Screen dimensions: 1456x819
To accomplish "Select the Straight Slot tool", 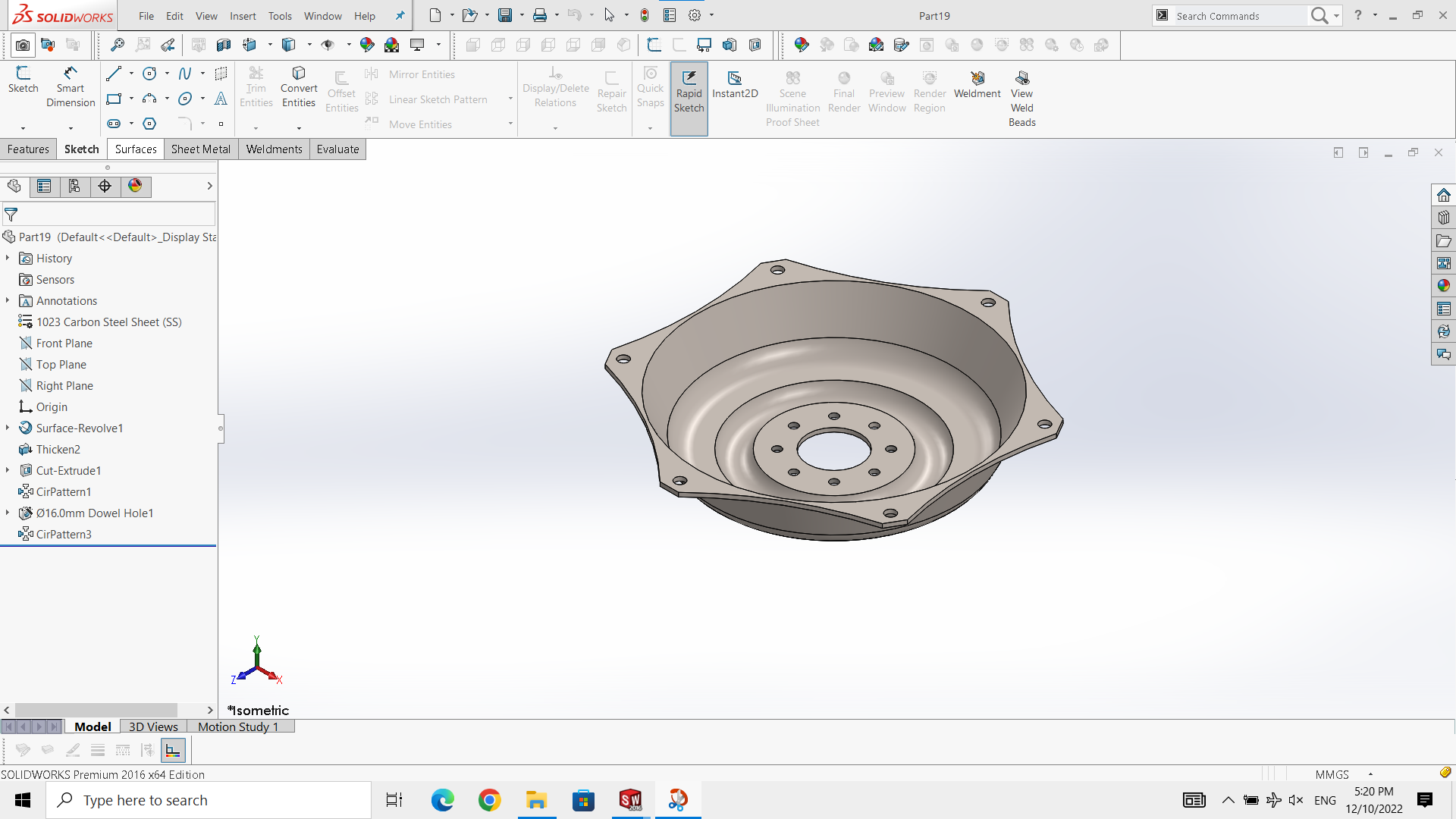I will pos(114,124).
